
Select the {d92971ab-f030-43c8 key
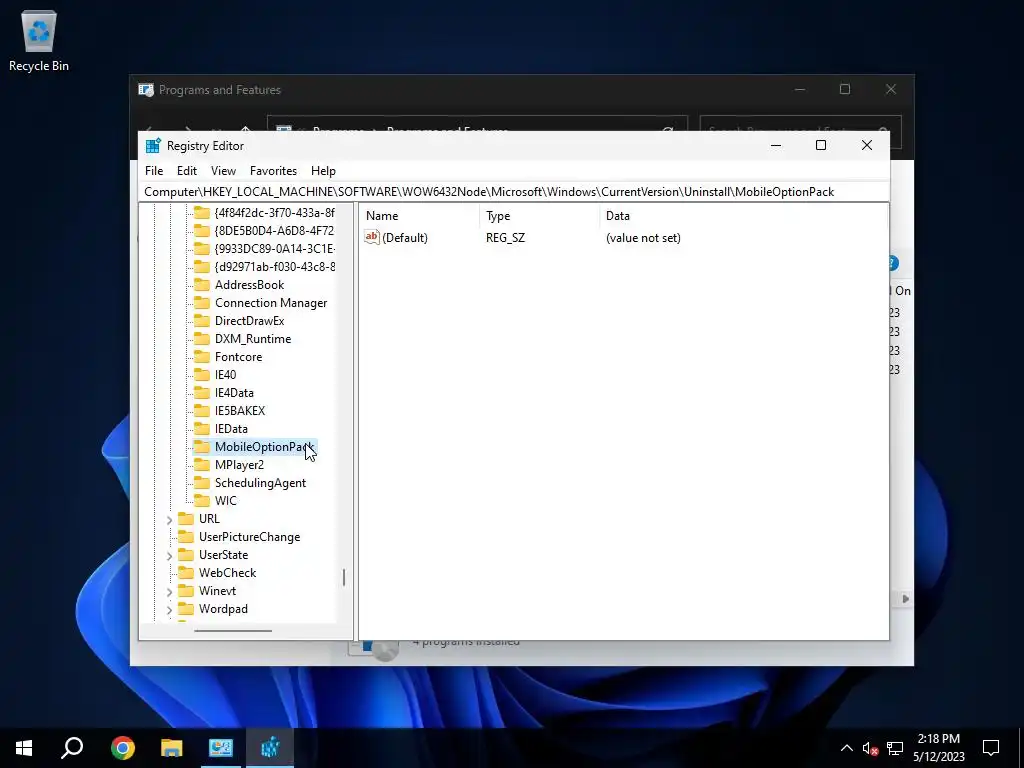point(274,267)
